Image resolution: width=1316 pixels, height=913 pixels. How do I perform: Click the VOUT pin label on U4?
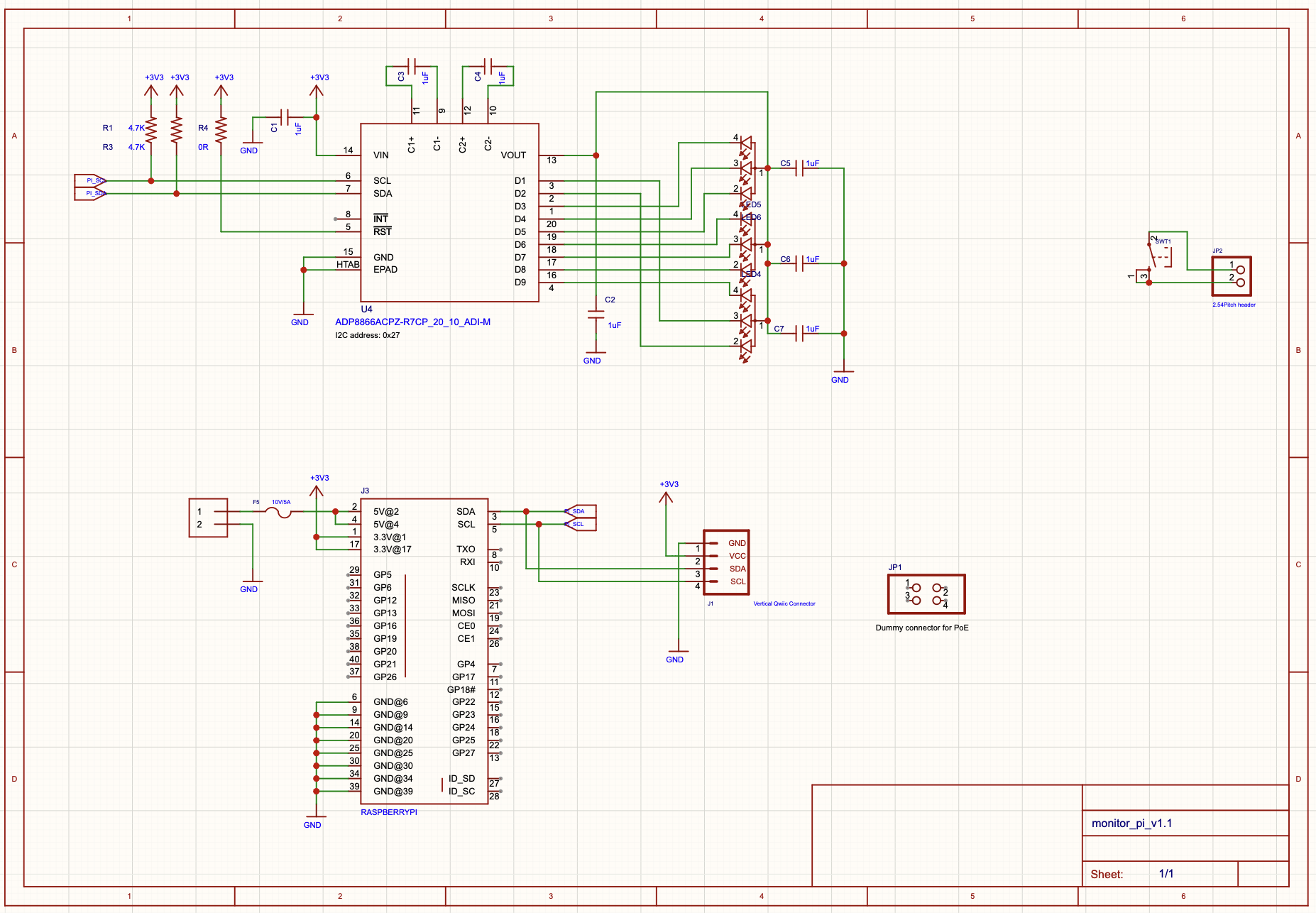tap(513, 155)
